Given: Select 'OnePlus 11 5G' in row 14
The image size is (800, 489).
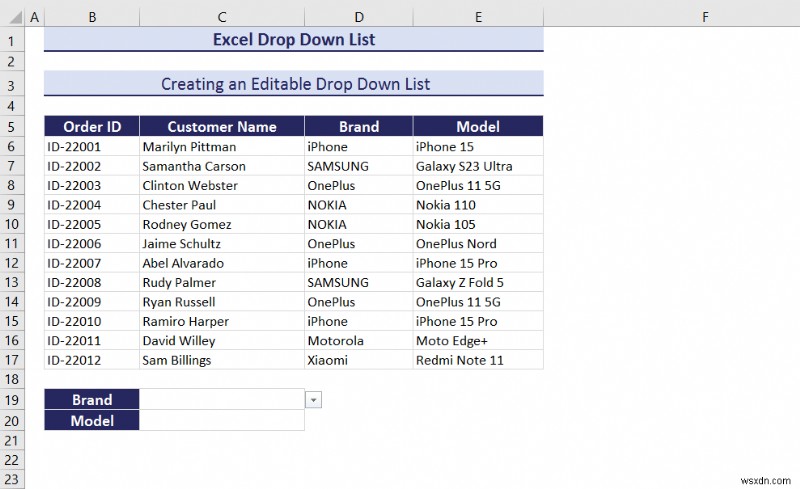Looking at the screenshot, I should click(x=478, y=302).
